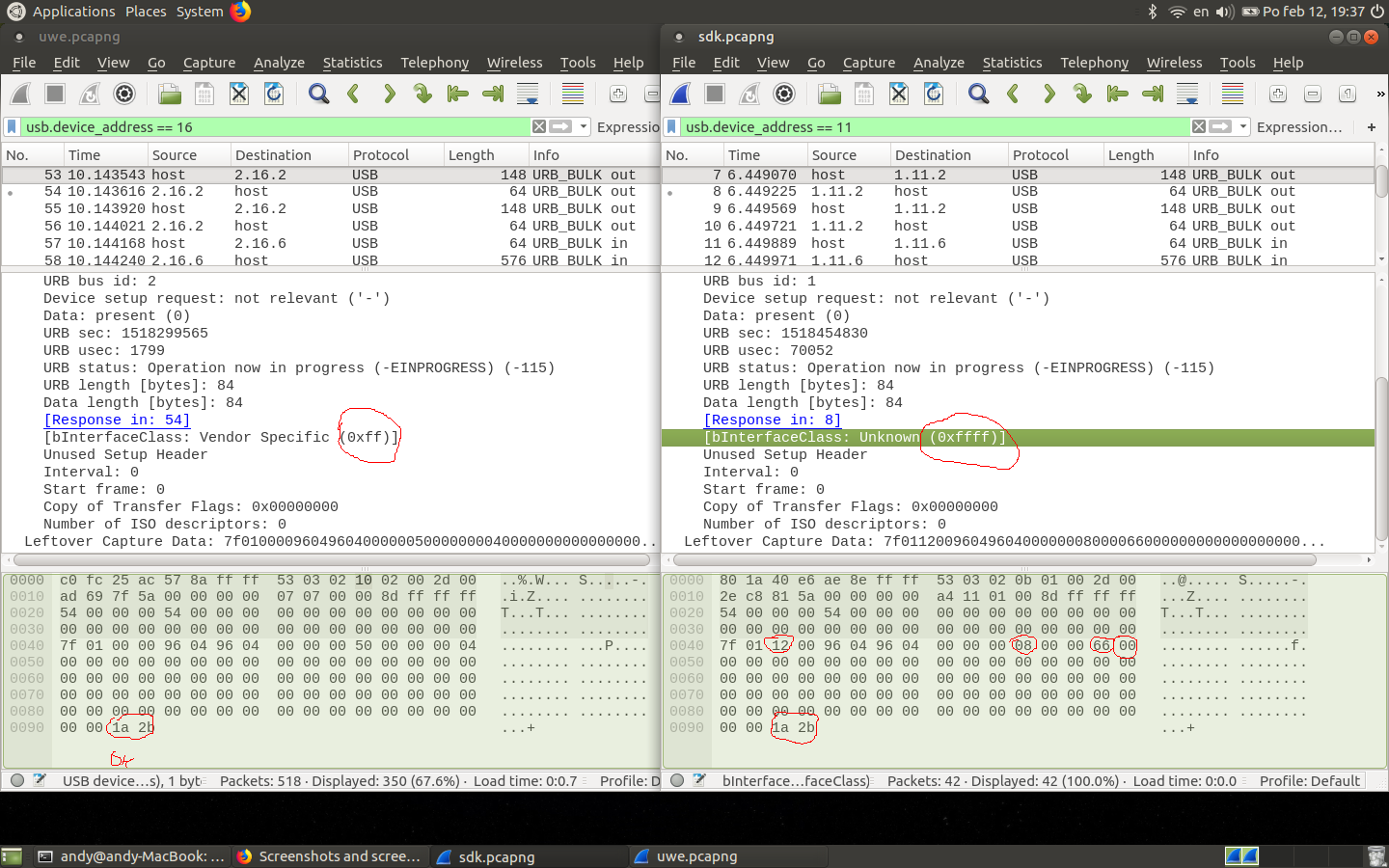
Task: Open Telephony menu in sdk.pcapng window
Action: point(1094,63)
